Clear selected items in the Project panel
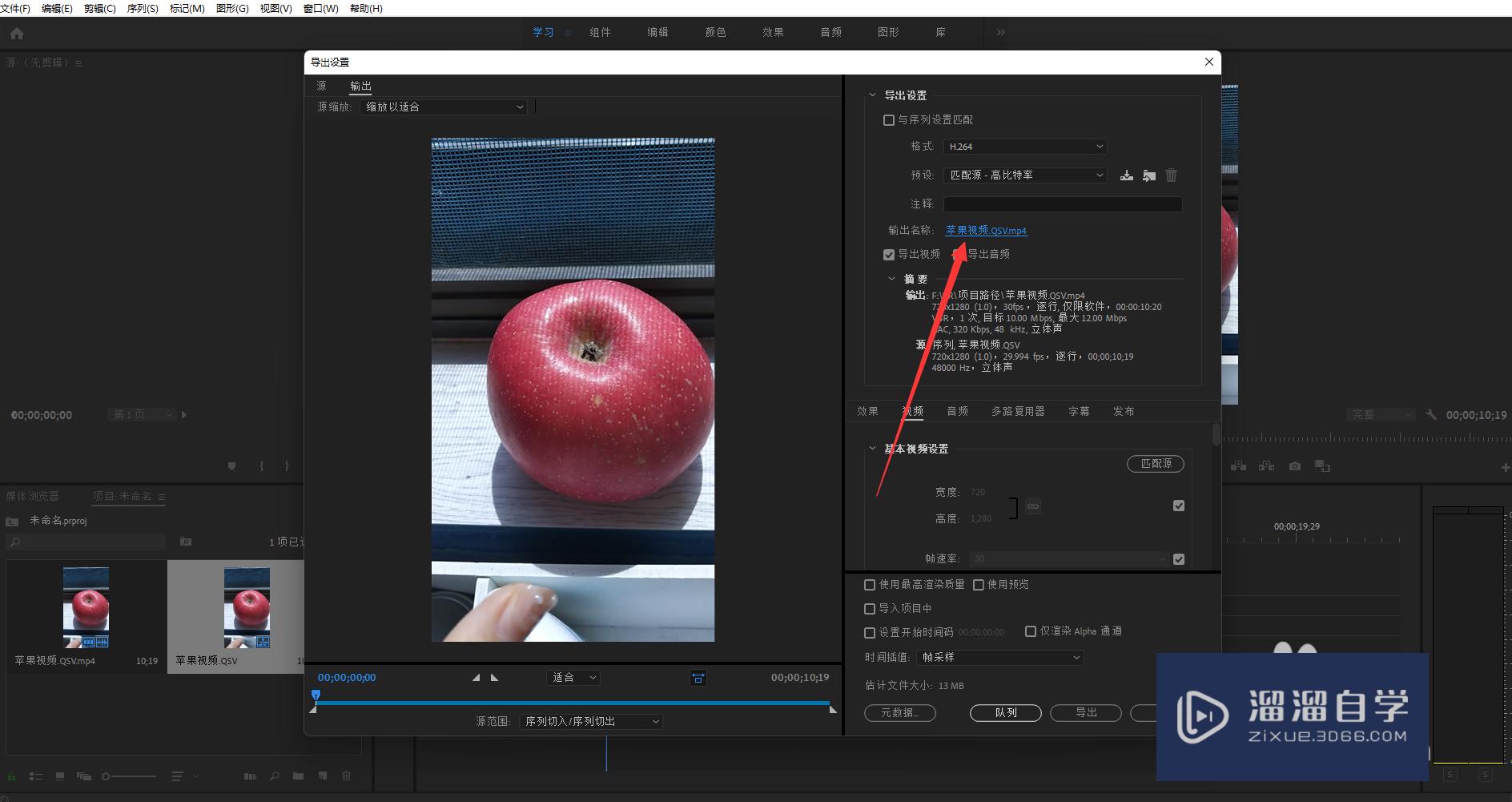1512x802 pixels. pyautogui.click(x=347, y=776)
